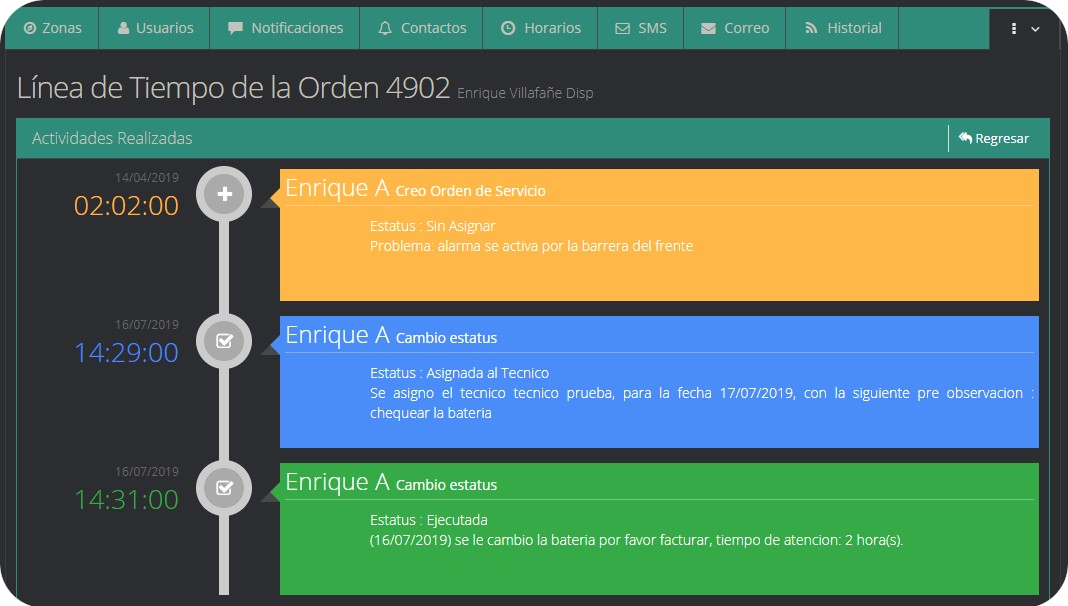Select the Zonas gear icon
Screen dimensions: 1068x606
[30, 28]
